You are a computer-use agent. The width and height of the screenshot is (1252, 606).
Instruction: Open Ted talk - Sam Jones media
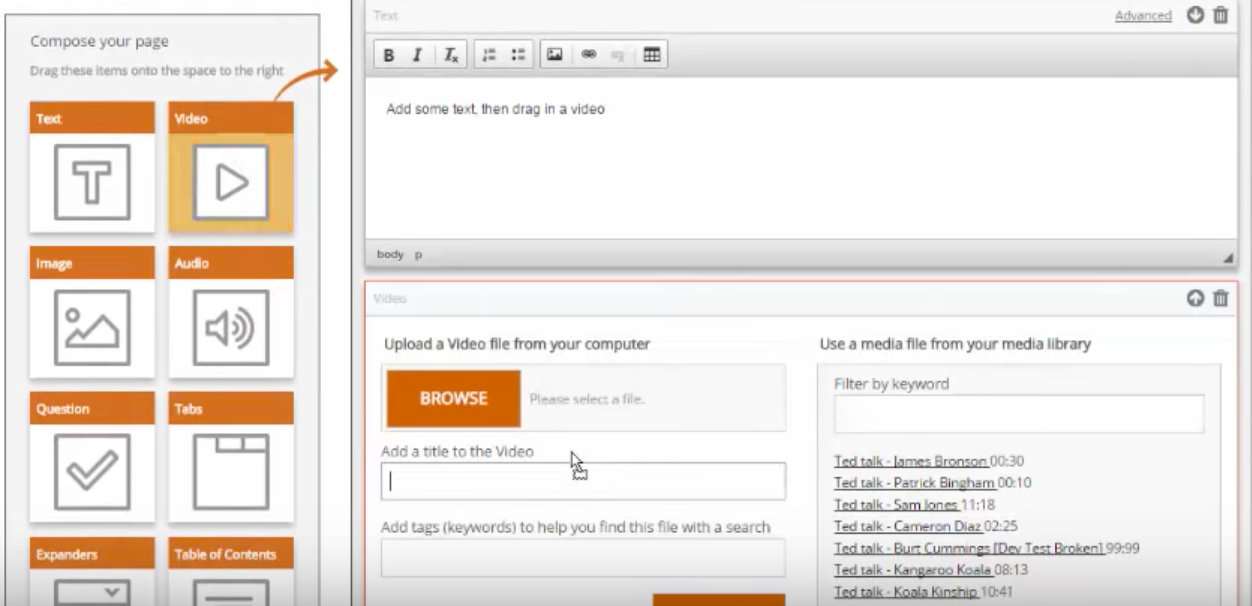click(x=897, y=505)
